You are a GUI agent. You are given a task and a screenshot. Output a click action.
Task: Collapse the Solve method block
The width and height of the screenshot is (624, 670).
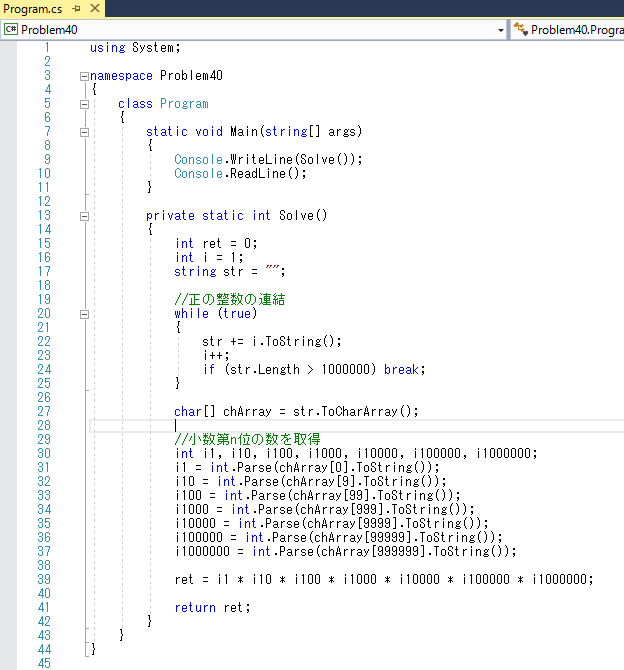(84, 217)
